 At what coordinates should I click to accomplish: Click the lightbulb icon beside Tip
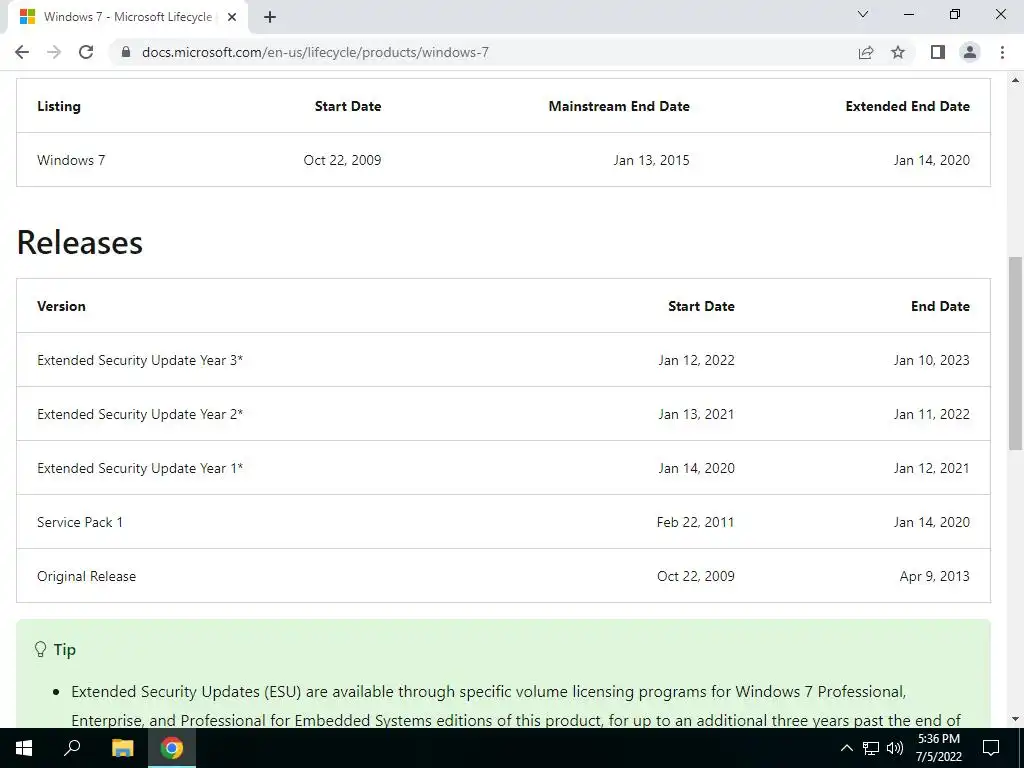tap(40, 649)
